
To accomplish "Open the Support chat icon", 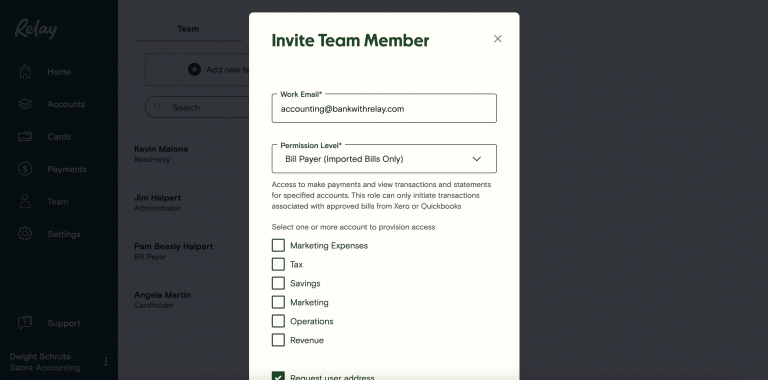I will pos(25,323).
